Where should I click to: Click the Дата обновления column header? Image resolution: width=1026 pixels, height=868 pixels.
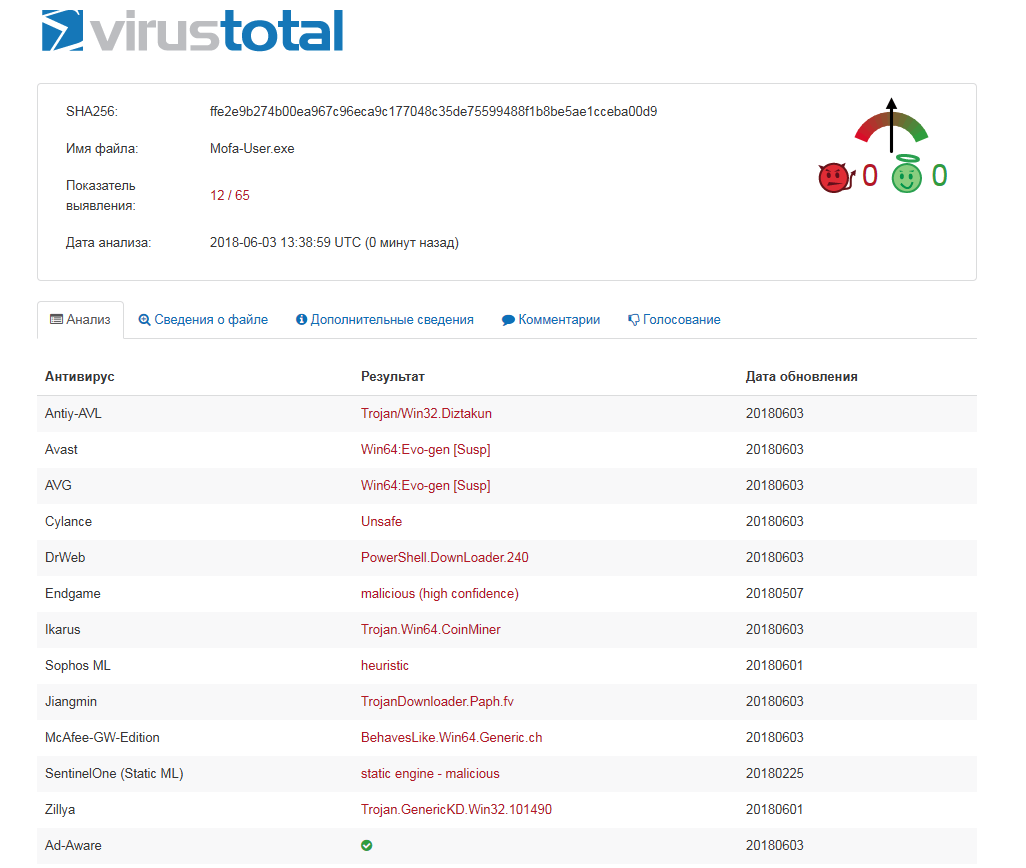coord(802,377)
